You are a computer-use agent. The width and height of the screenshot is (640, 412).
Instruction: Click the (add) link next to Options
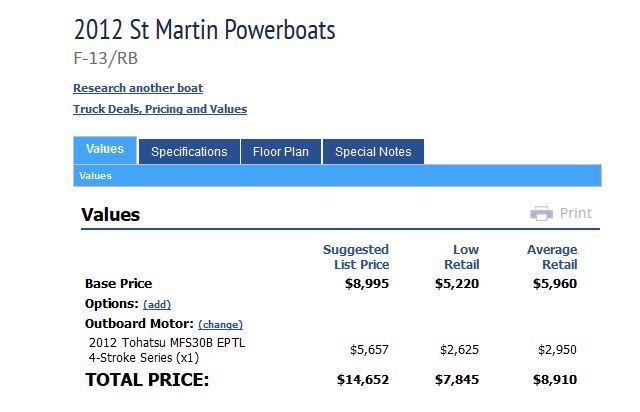click(x=157, y=305)
